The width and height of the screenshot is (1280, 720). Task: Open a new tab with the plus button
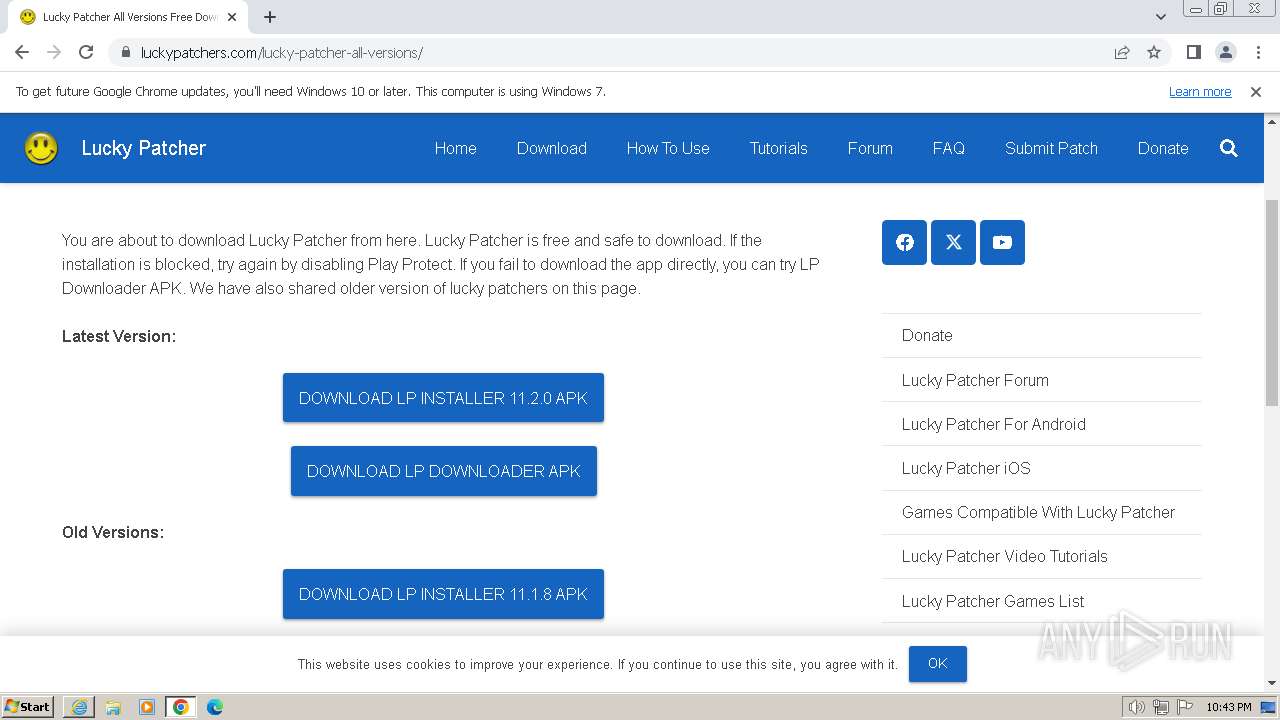(270, 17)
